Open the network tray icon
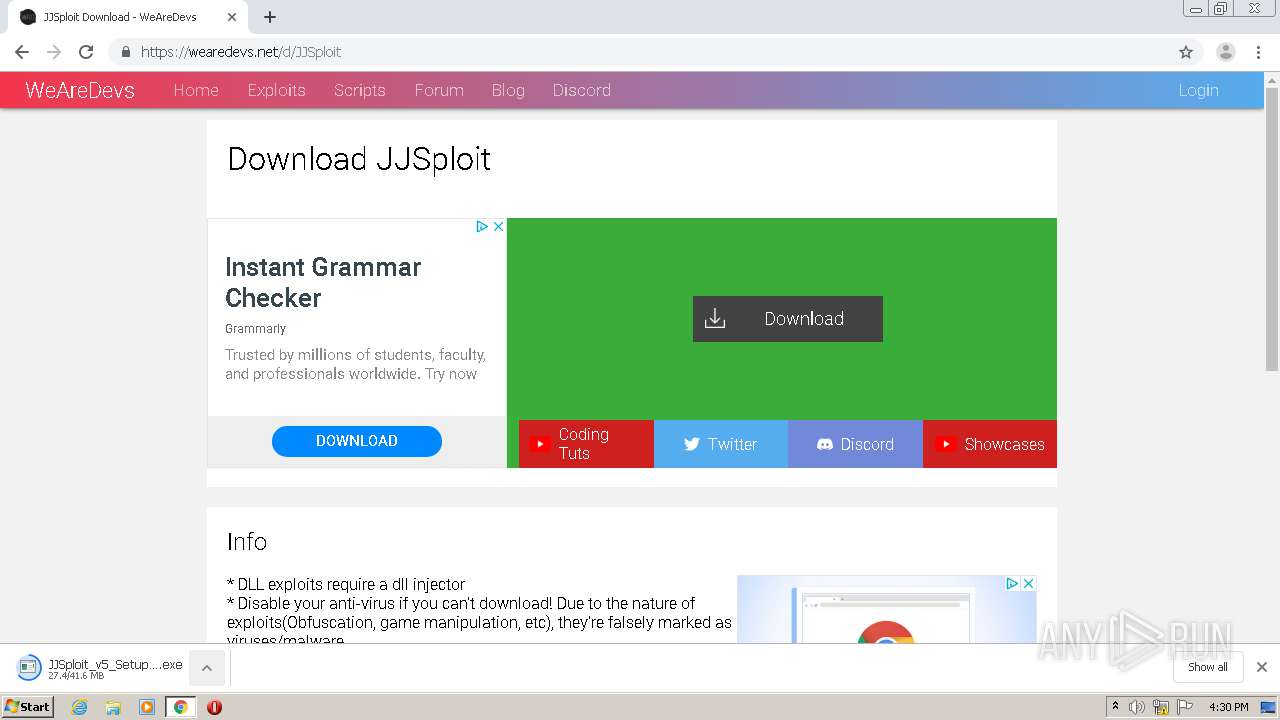Screen dimensions: 1280x720 (x=1161, y=707)
